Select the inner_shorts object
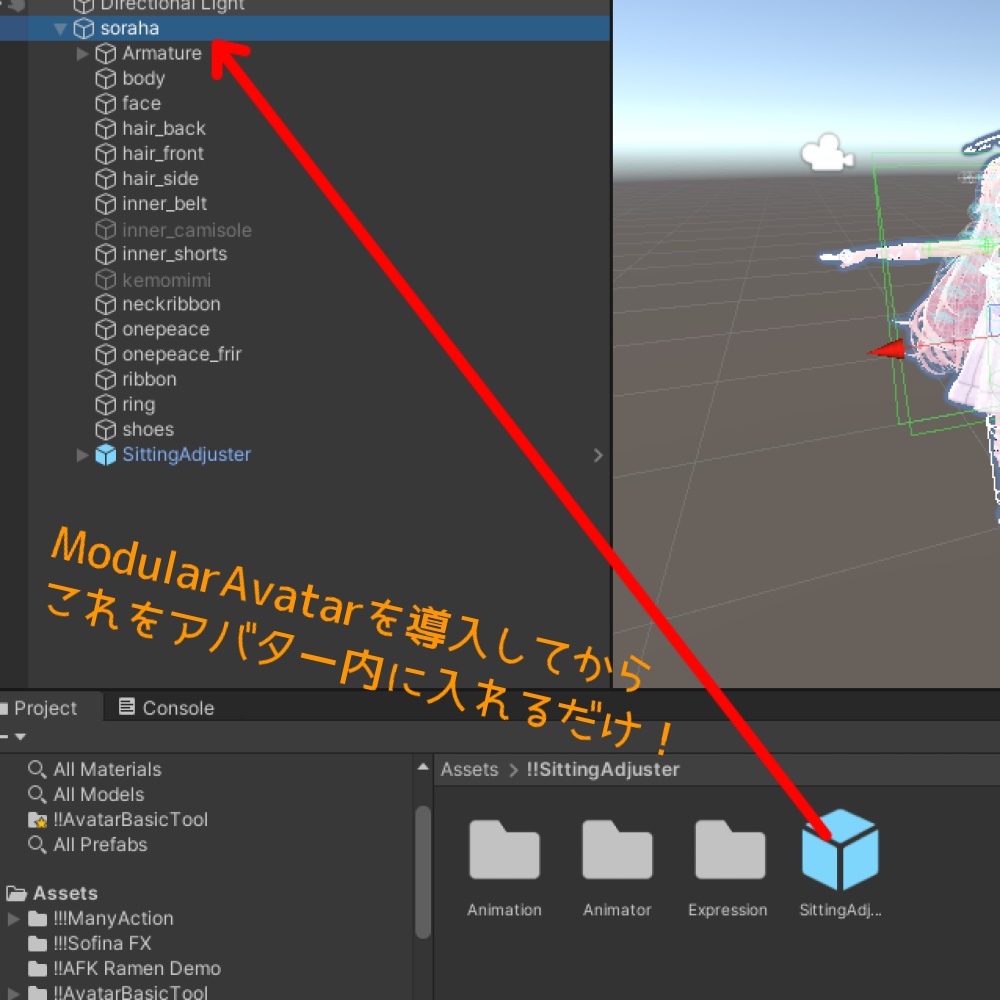The image size is (1000, 1000). [x=175, y=254]
